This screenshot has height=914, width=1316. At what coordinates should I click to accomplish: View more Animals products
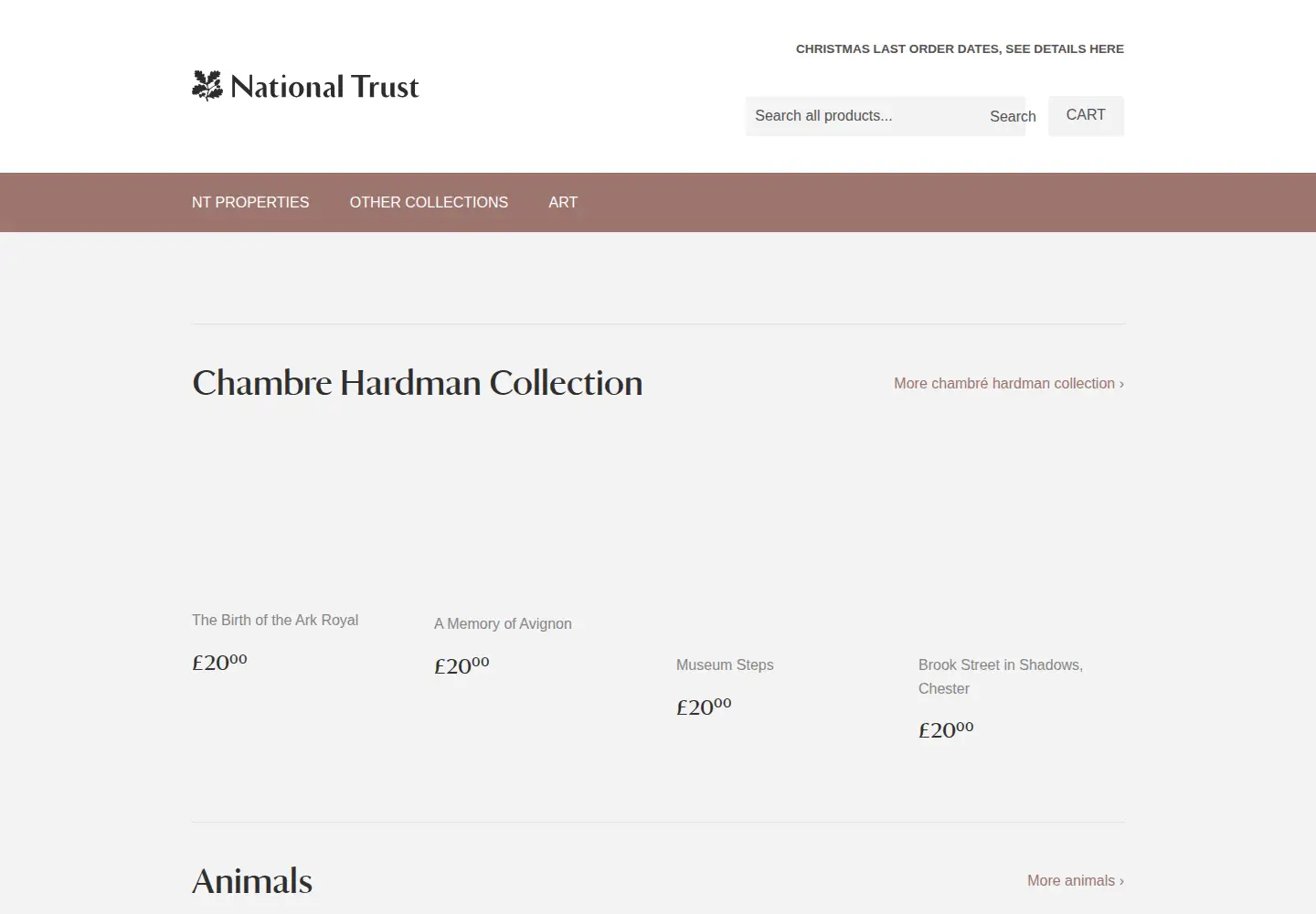[x=1076, y=880]
